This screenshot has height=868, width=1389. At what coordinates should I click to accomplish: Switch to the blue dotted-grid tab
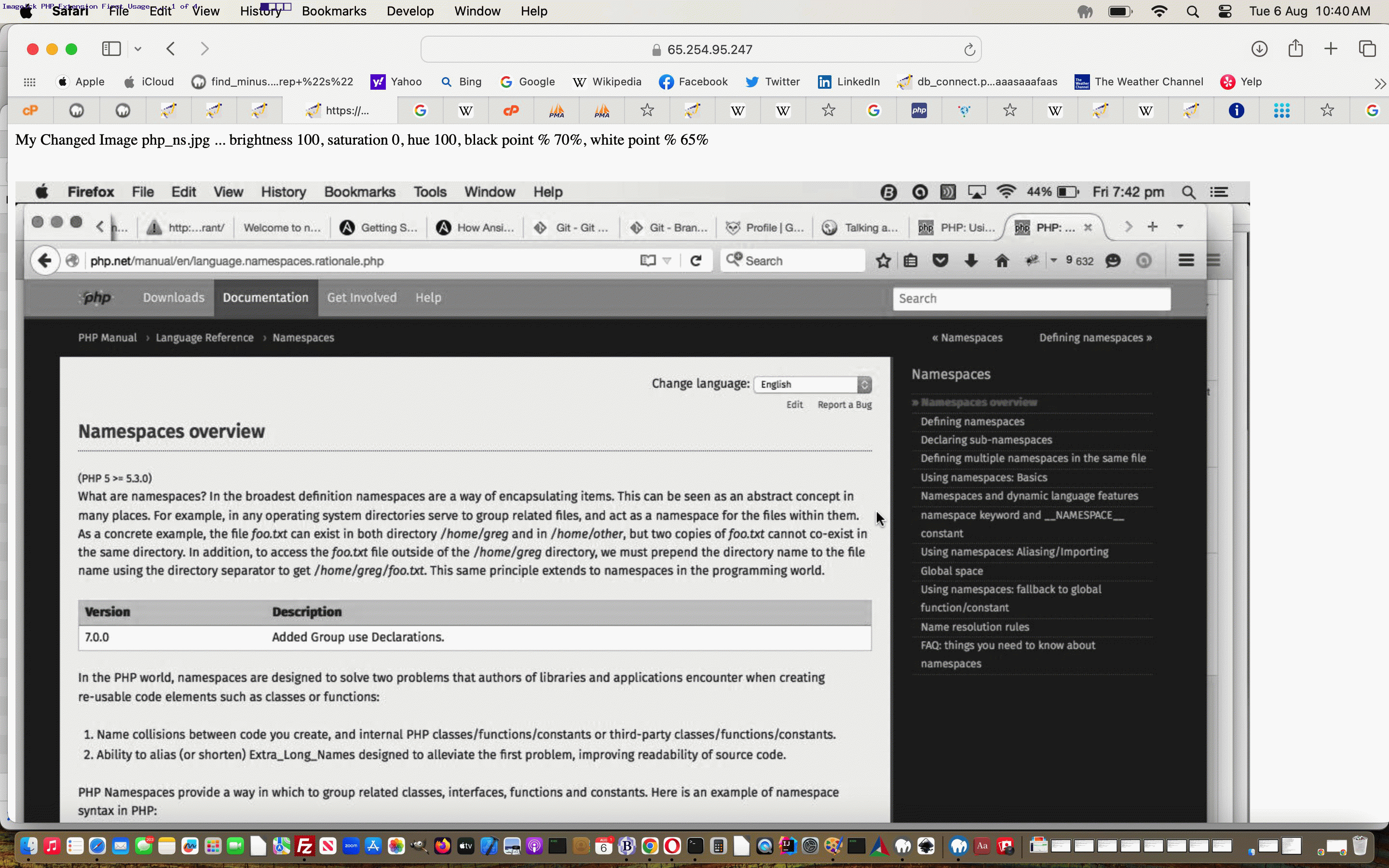click(x=1281, y=110)
